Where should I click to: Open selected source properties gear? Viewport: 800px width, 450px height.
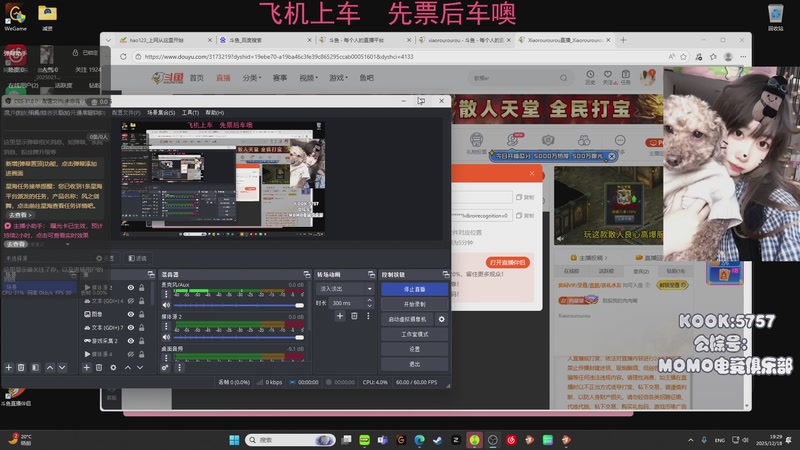[x=113, y=367]
